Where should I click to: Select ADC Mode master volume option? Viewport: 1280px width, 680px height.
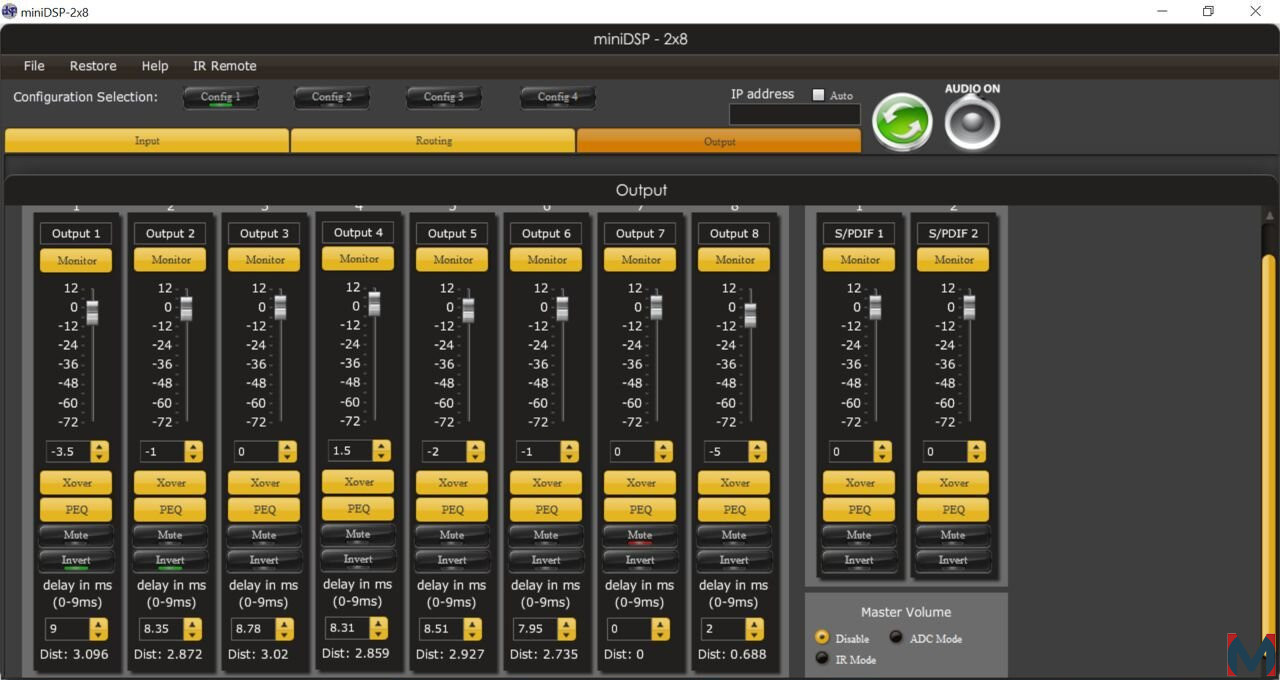click(896, 637)
